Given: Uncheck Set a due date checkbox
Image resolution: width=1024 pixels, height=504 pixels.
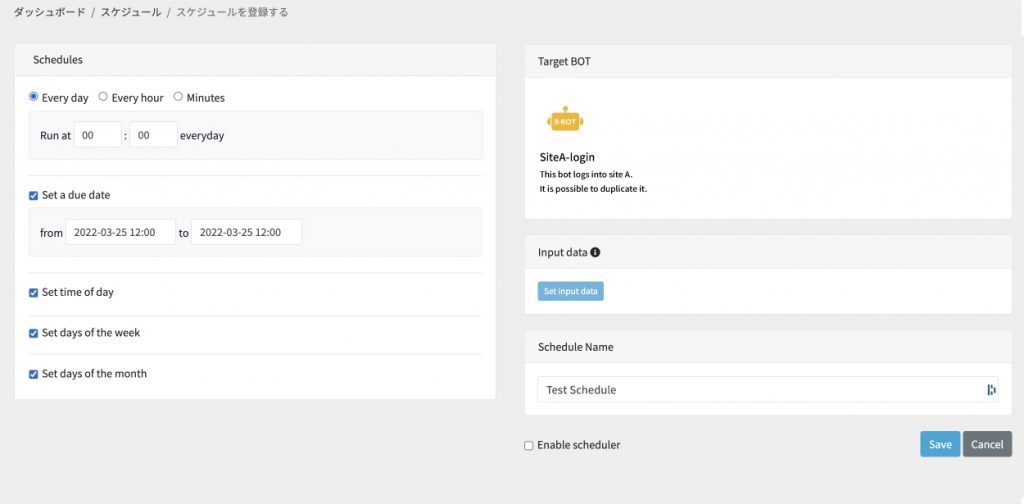Looking at the screenshot, I should coord(33,195).
